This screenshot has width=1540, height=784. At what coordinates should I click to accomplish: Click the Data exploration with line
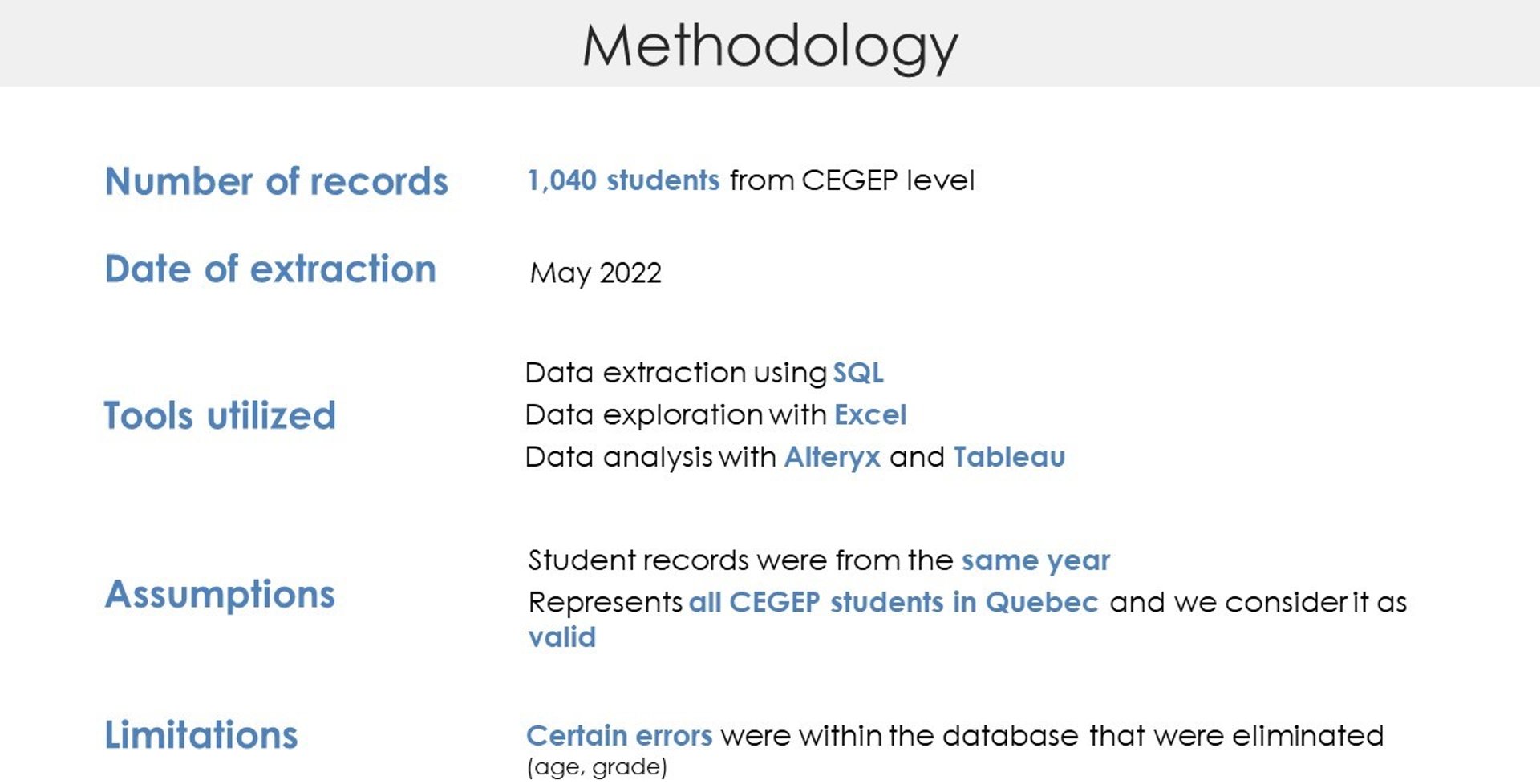point(715,414)
